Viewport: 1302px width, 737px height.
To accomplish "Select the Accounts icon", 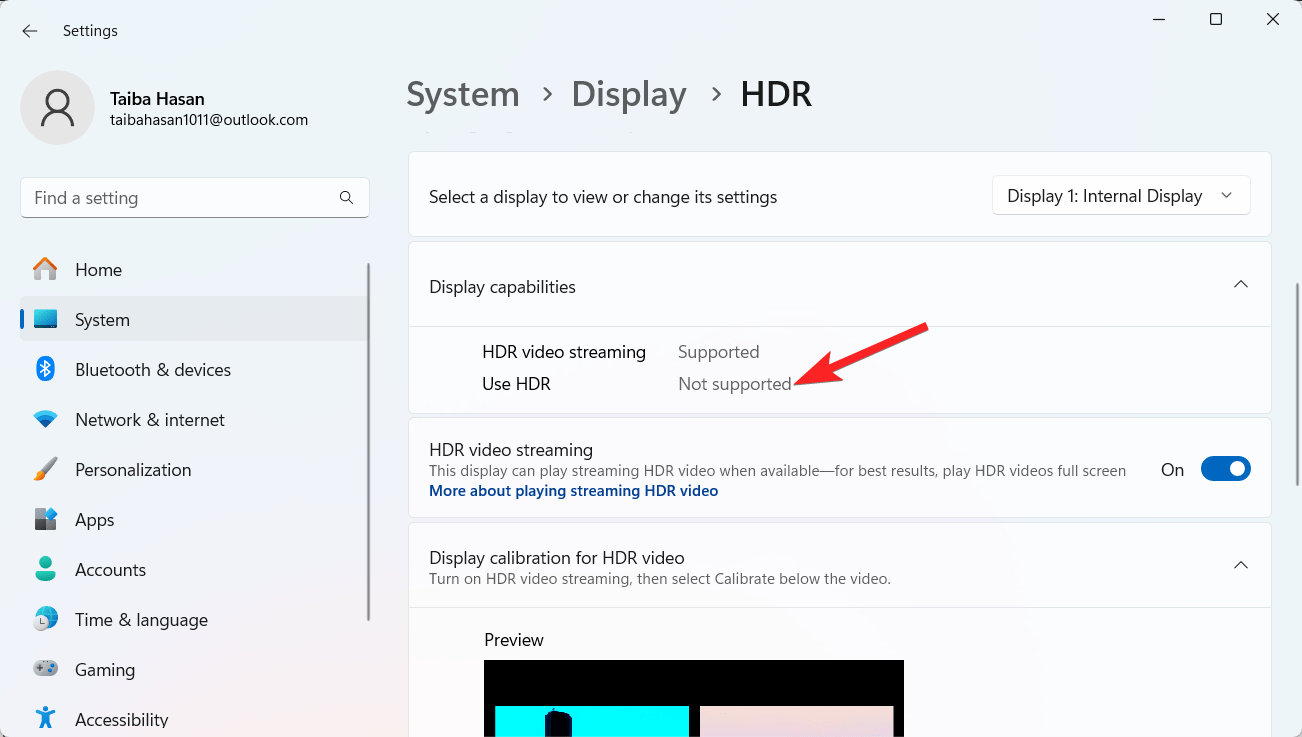I will pyautogui.click(x=45, y=569).
